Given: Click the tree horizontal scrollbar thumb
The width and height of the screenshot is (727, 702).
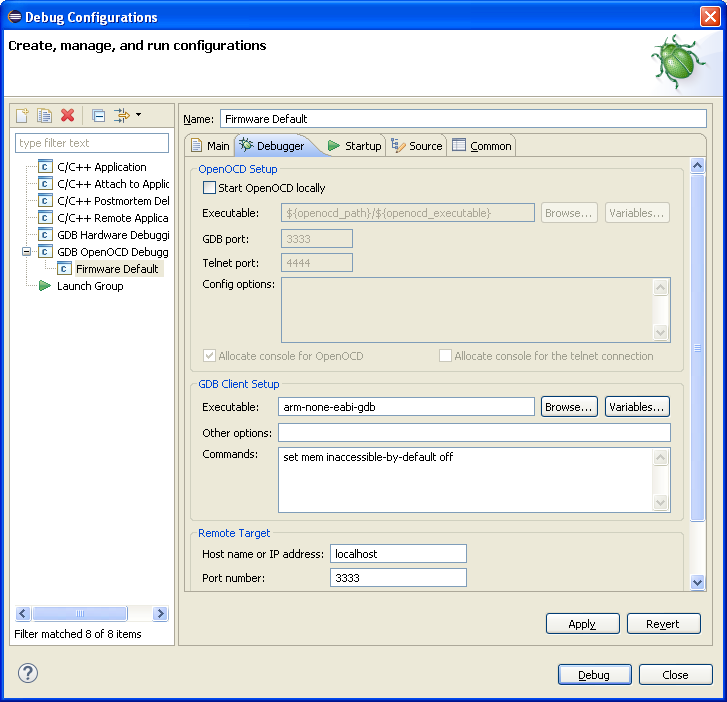Looking at the screenshot, I should [80, 613].
